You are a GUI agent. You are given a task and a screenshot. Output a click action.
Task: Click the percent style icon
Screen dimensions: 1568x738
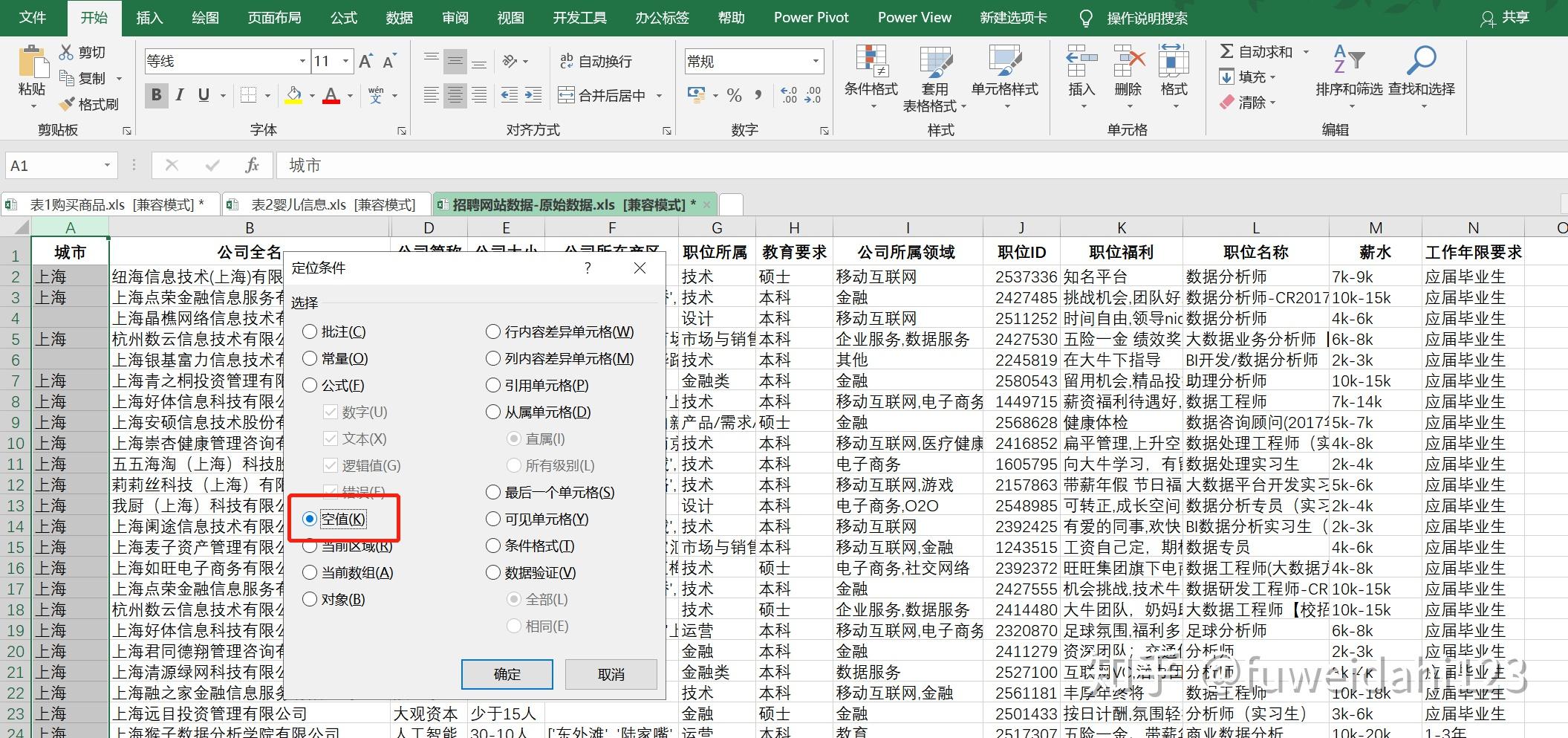click(735, 95)
